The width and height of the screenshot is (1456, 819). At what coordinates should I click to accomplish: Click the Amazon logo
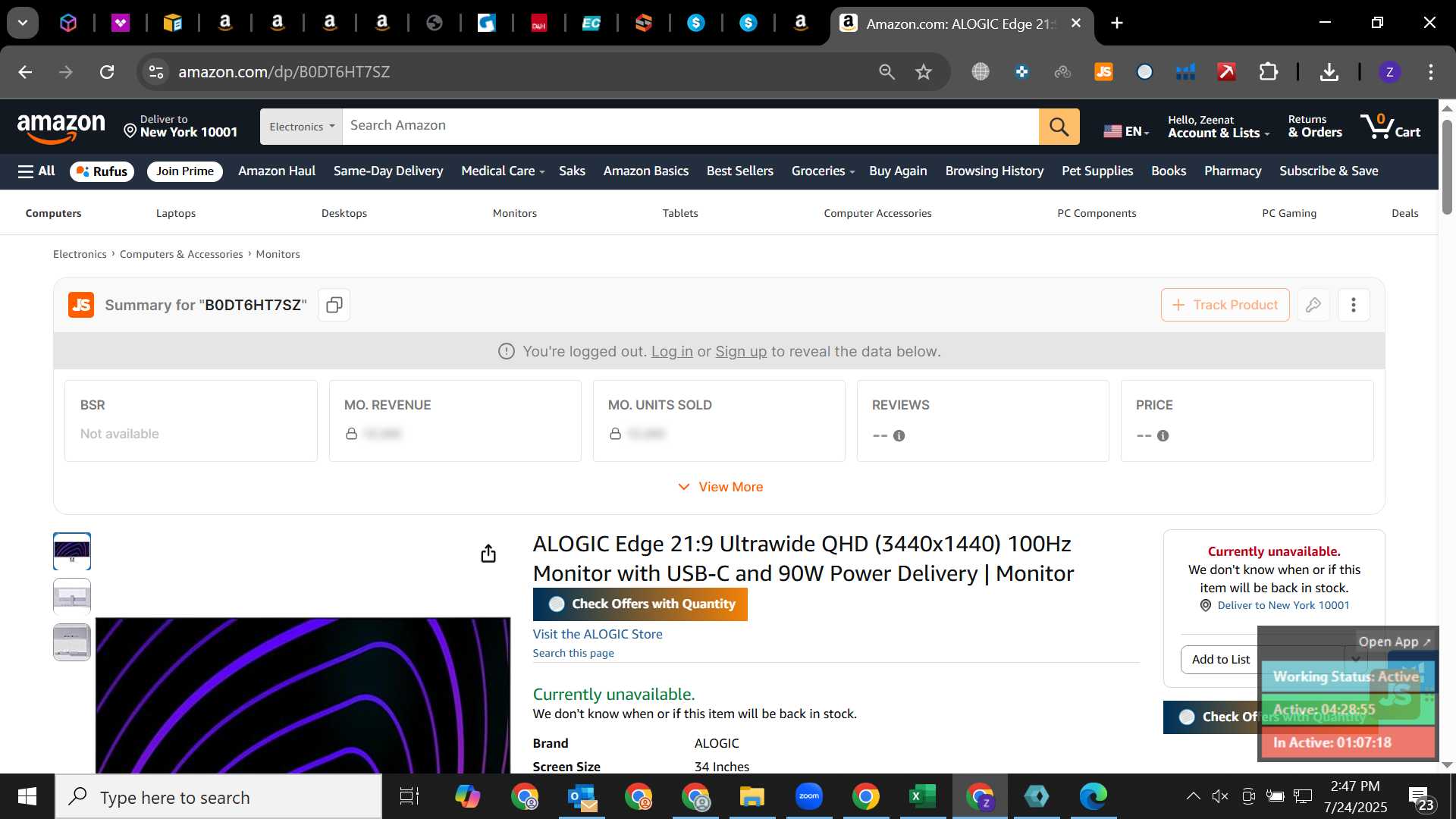point(61,127)
